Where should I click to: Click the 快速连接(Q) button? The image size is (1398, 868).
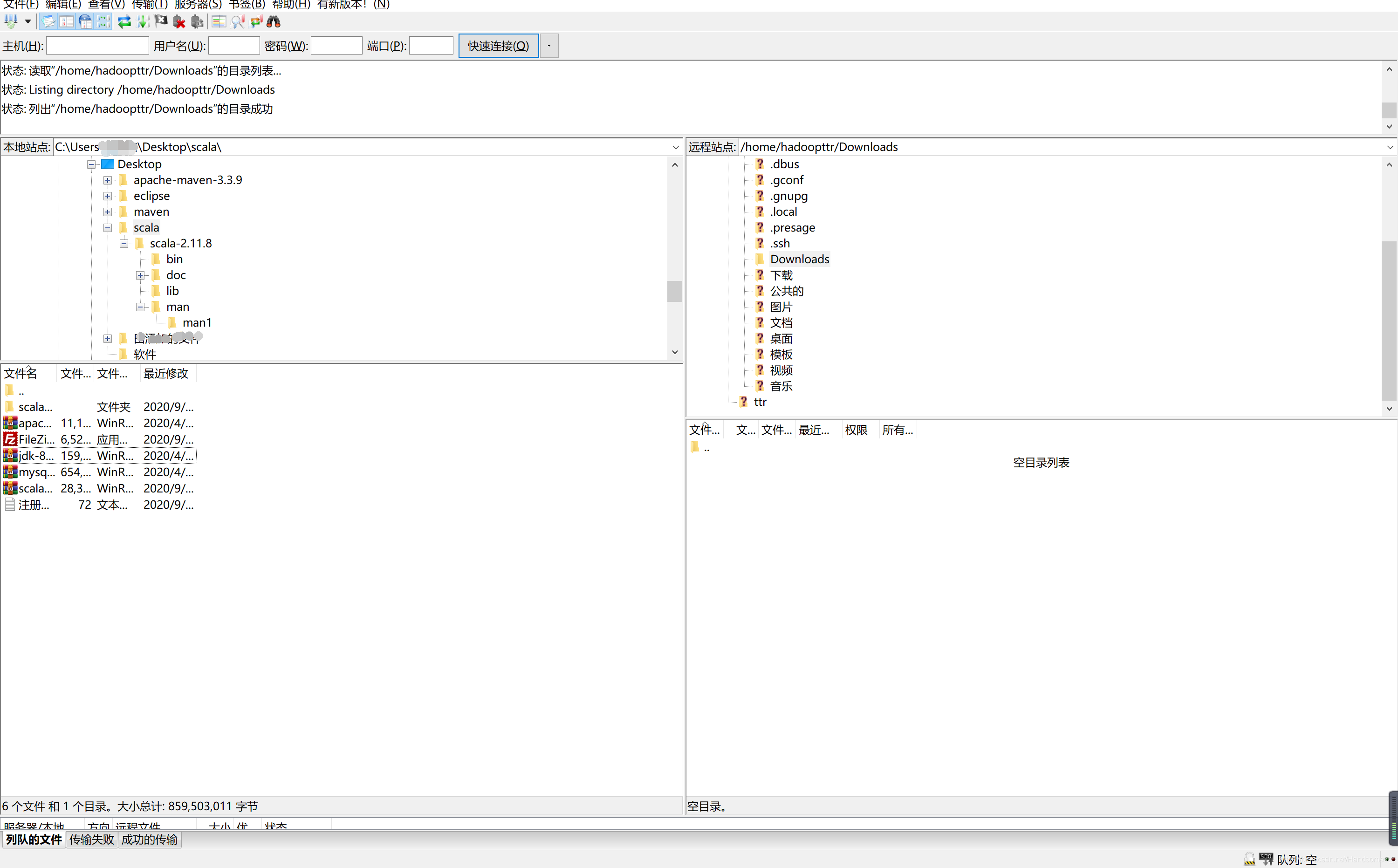(x=498, y=46)
